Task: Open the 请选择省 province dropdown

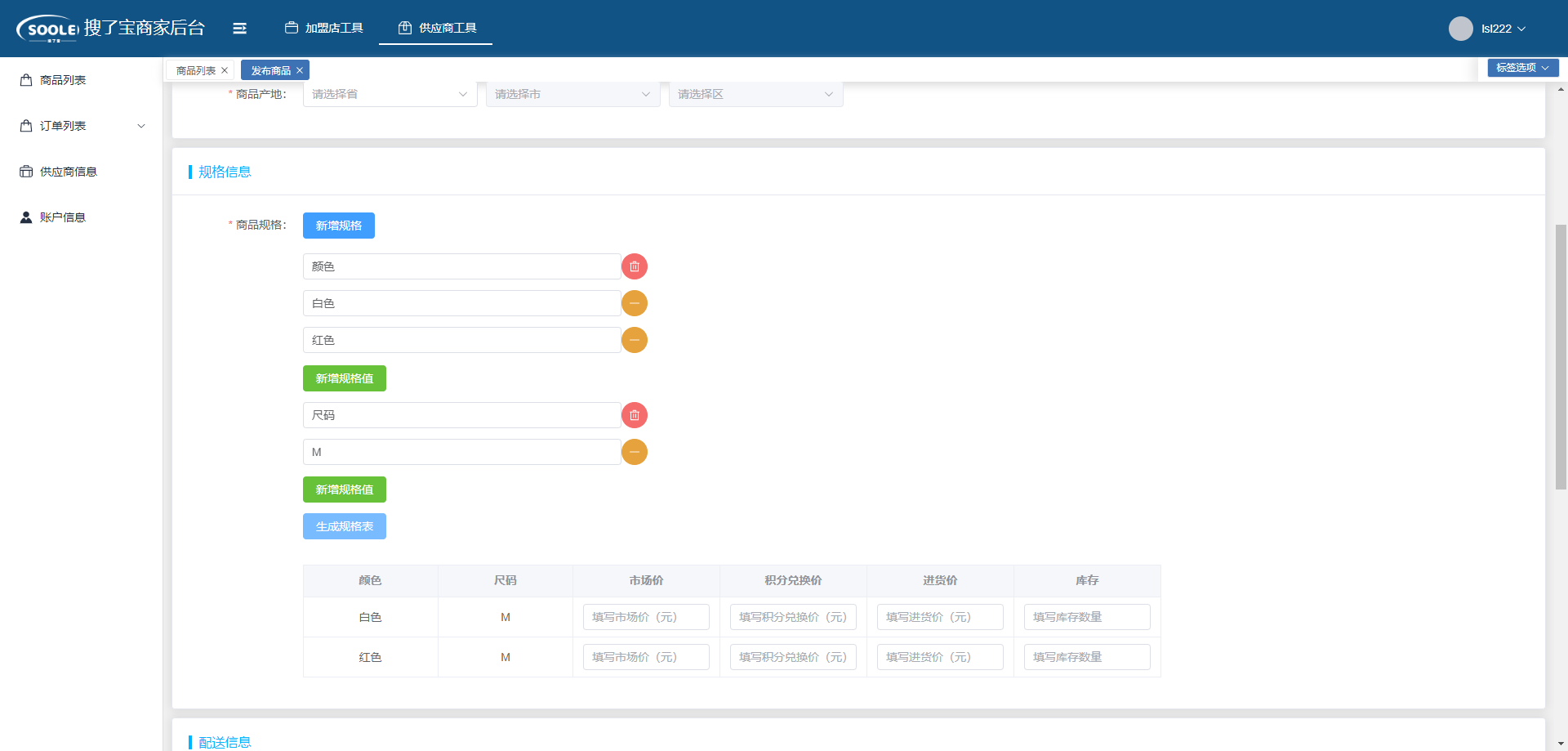Action: coord(390,94)
